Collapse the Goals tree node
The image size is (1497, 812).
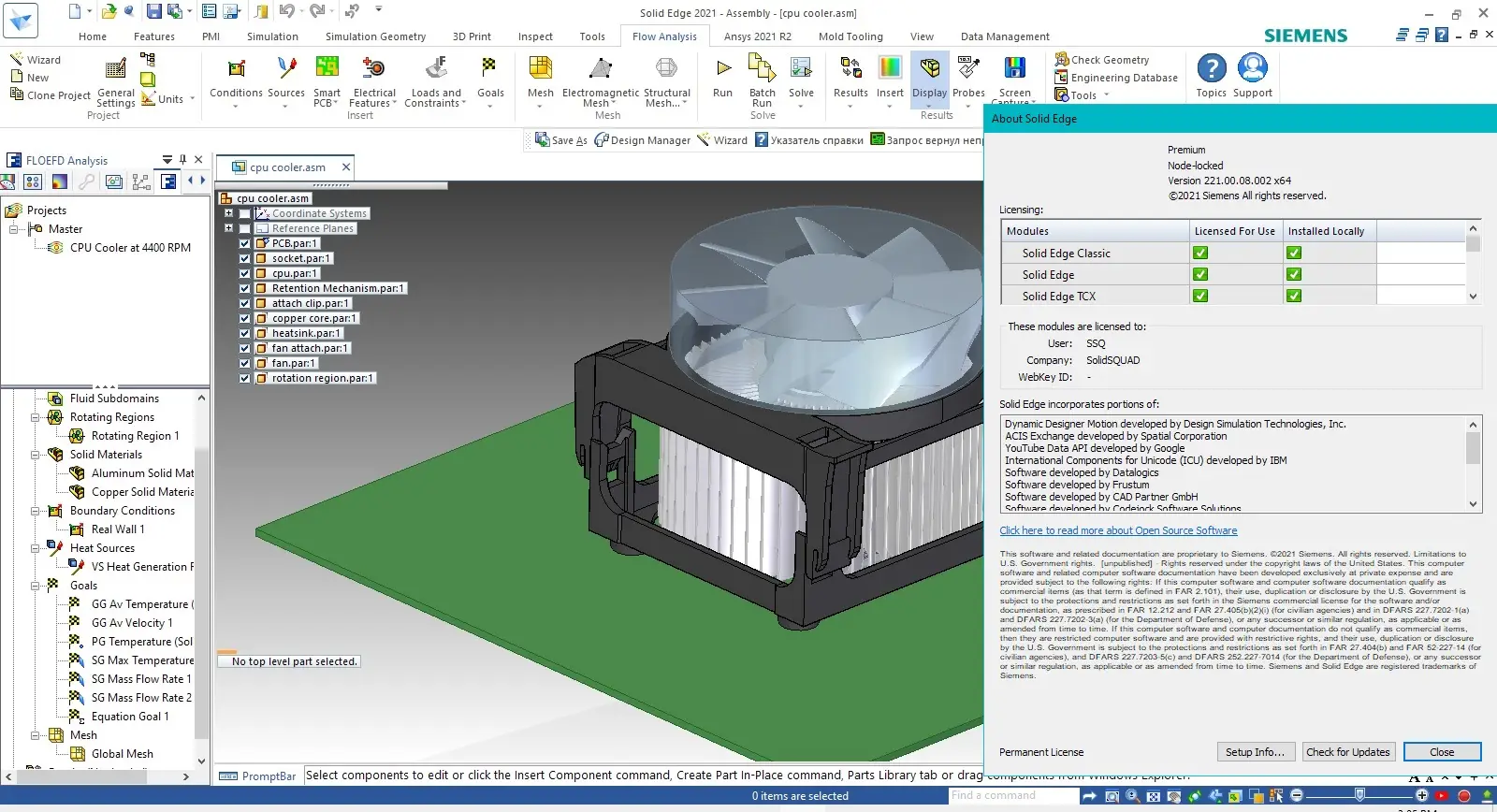36,586
